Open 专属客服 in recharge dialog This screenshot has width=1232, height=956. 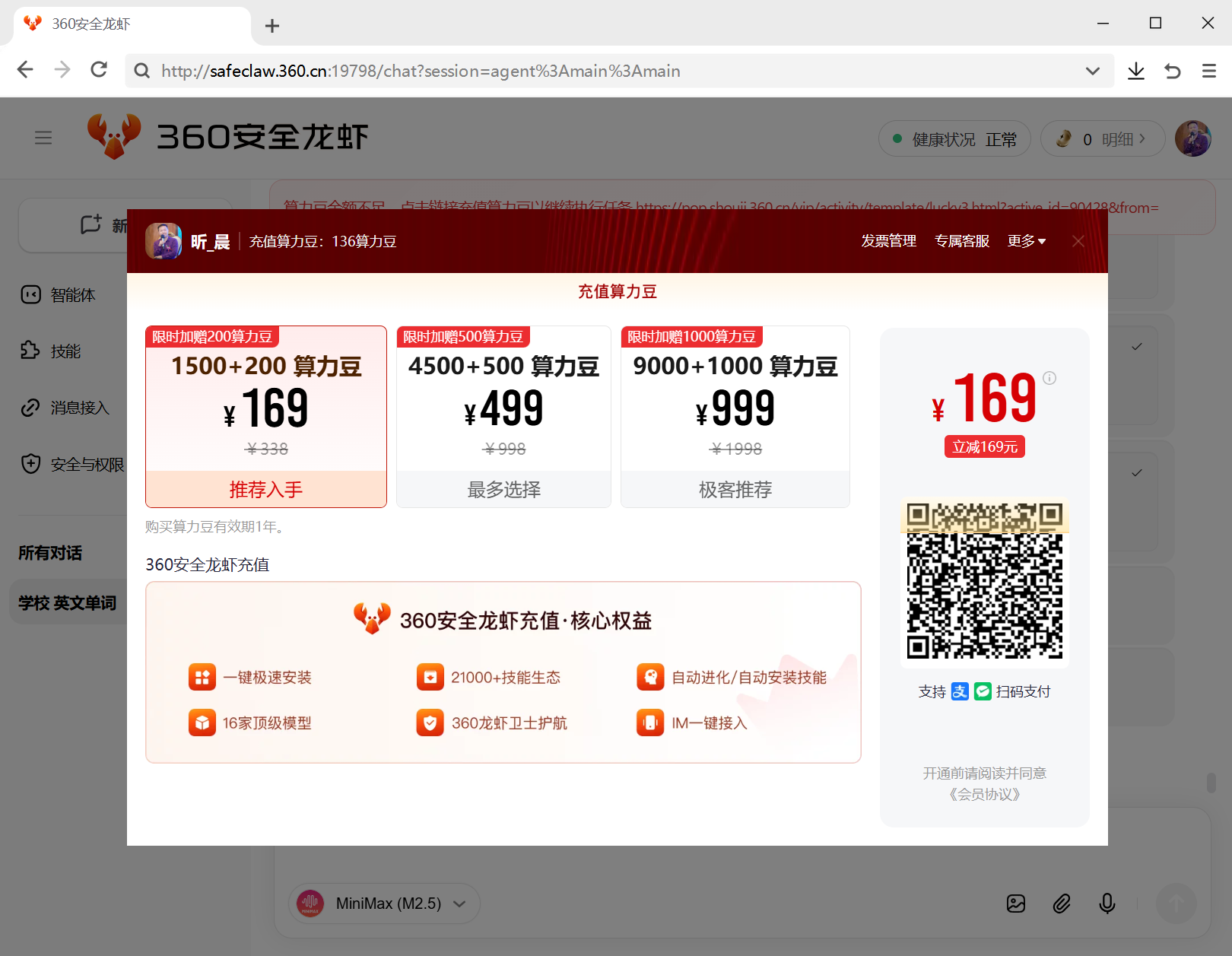[x=961, y=241]
